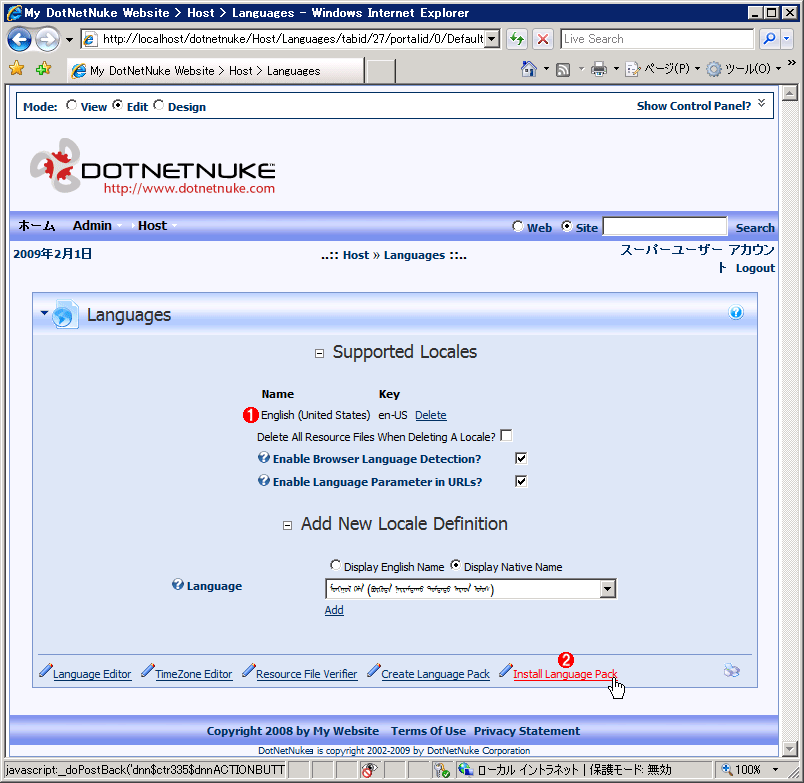
Task: Open the Language Editor link
Action: pos(92,674)
